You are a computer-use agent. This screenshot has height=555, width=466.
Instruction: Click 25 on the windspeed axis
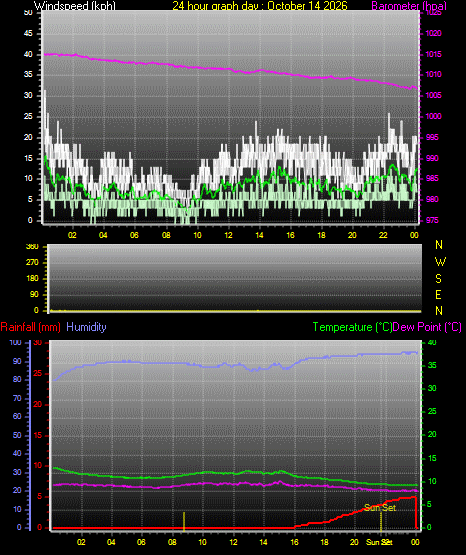[28, 116]
